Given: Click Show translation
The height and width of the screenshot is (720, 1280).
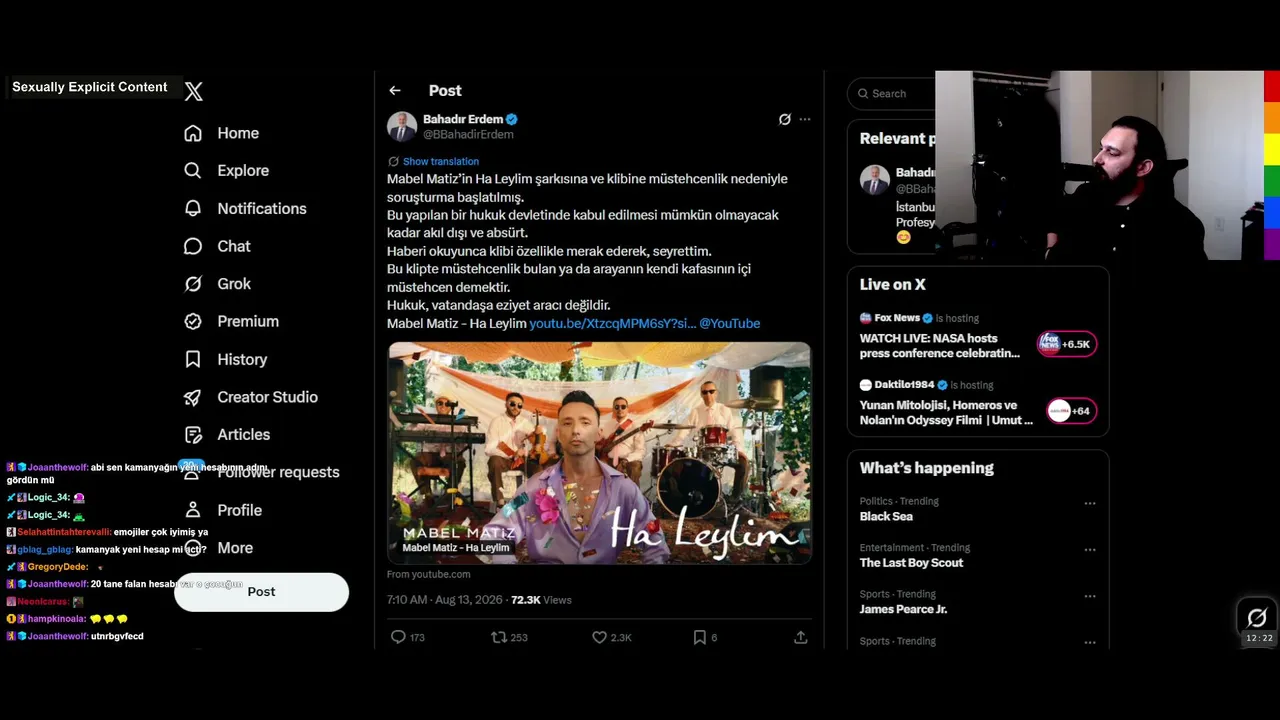Looking at the screenshot, I should pos(441,161).
